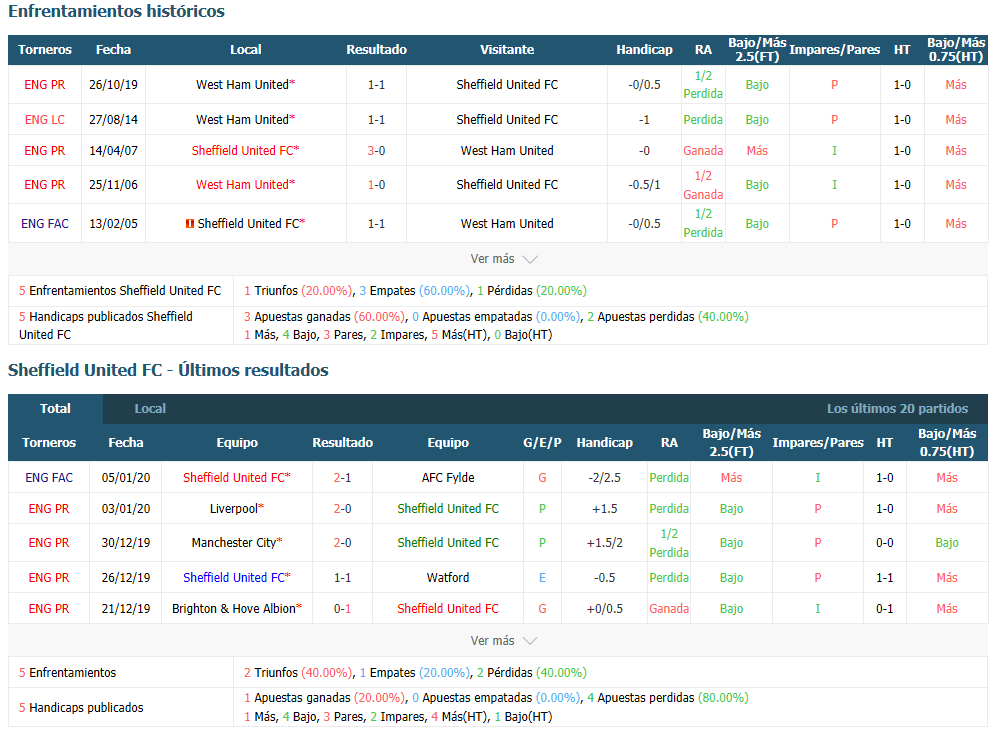The height and width of the screenshot is (731, 996).
Task: Click date 26/10/19 in first row
Action: [113, 84]
